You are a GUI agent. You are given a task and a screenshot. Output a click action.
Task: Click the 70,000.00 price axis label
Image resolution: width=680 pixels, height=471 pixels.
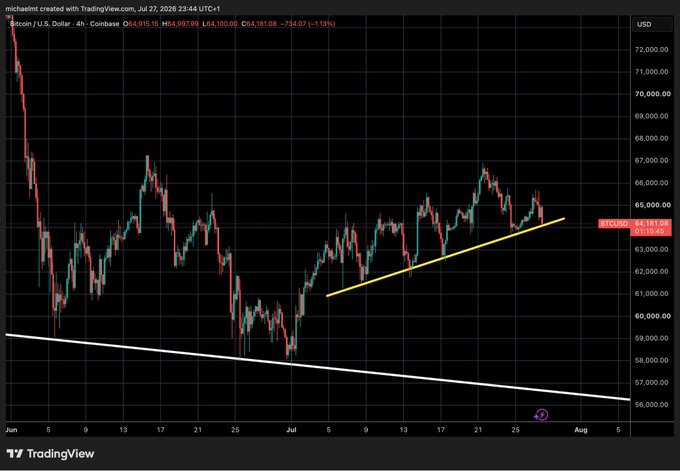[x=653, y=94]
